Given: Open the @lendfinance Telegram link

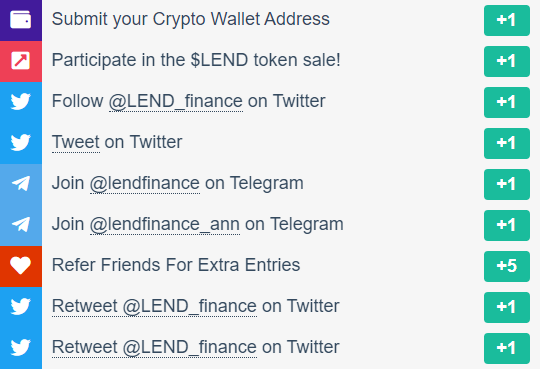Looking at the screenshot, I should coord(145,184).
